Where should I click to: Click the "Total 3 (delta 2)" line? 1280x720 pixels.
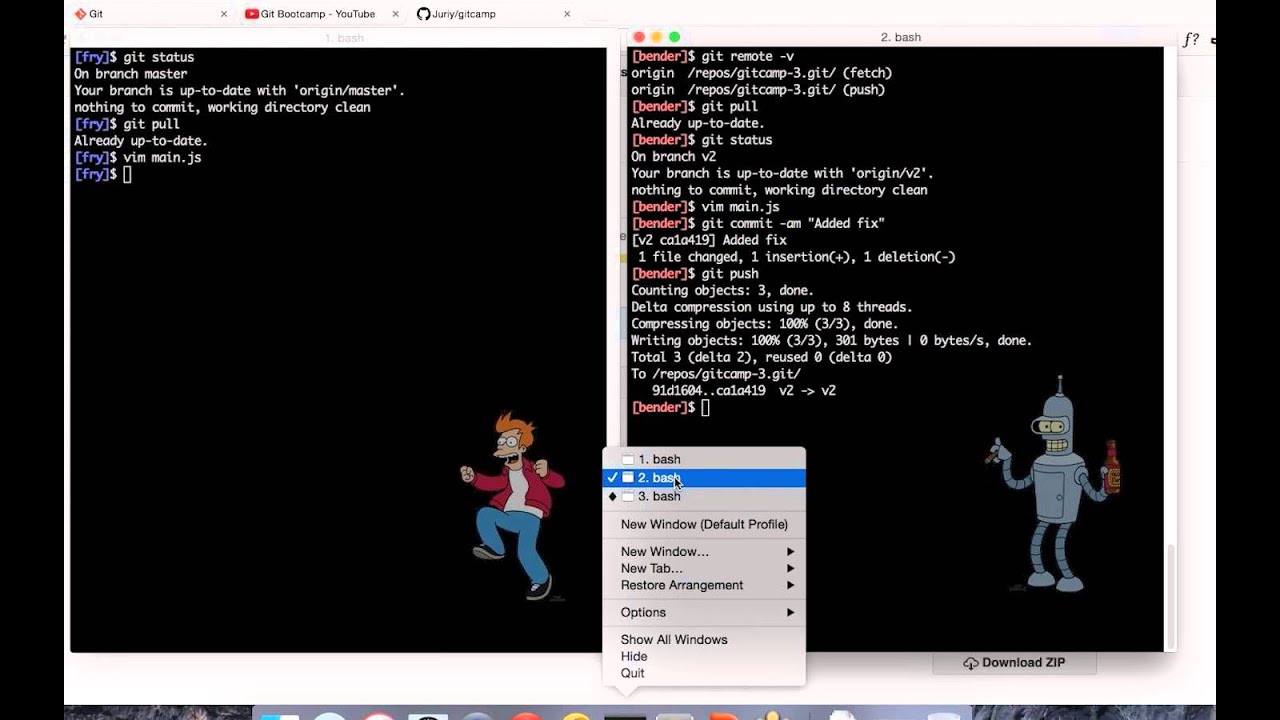click(x=762, y=357)
